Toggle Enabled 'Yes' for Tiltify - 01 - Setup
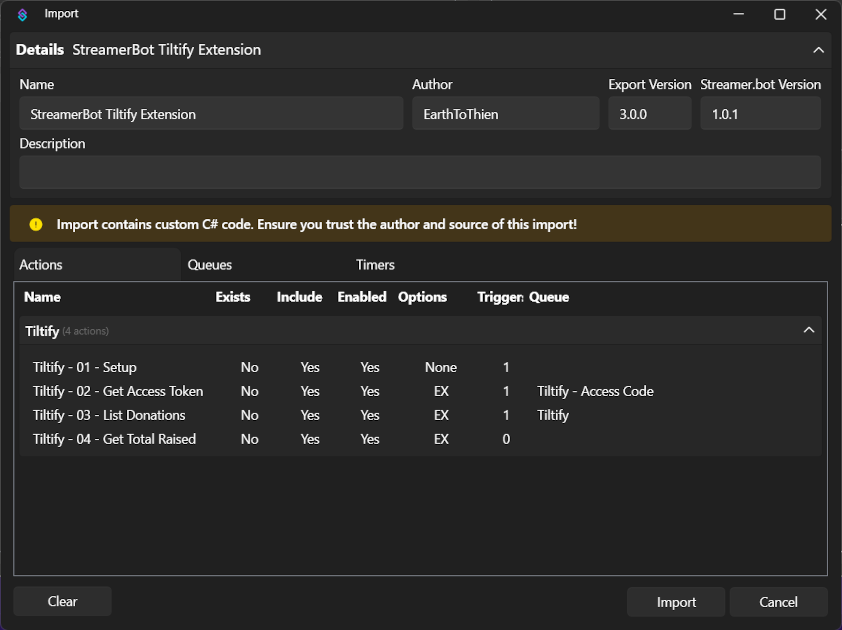This screenshot has height=630, width=842. pos(370,367)
